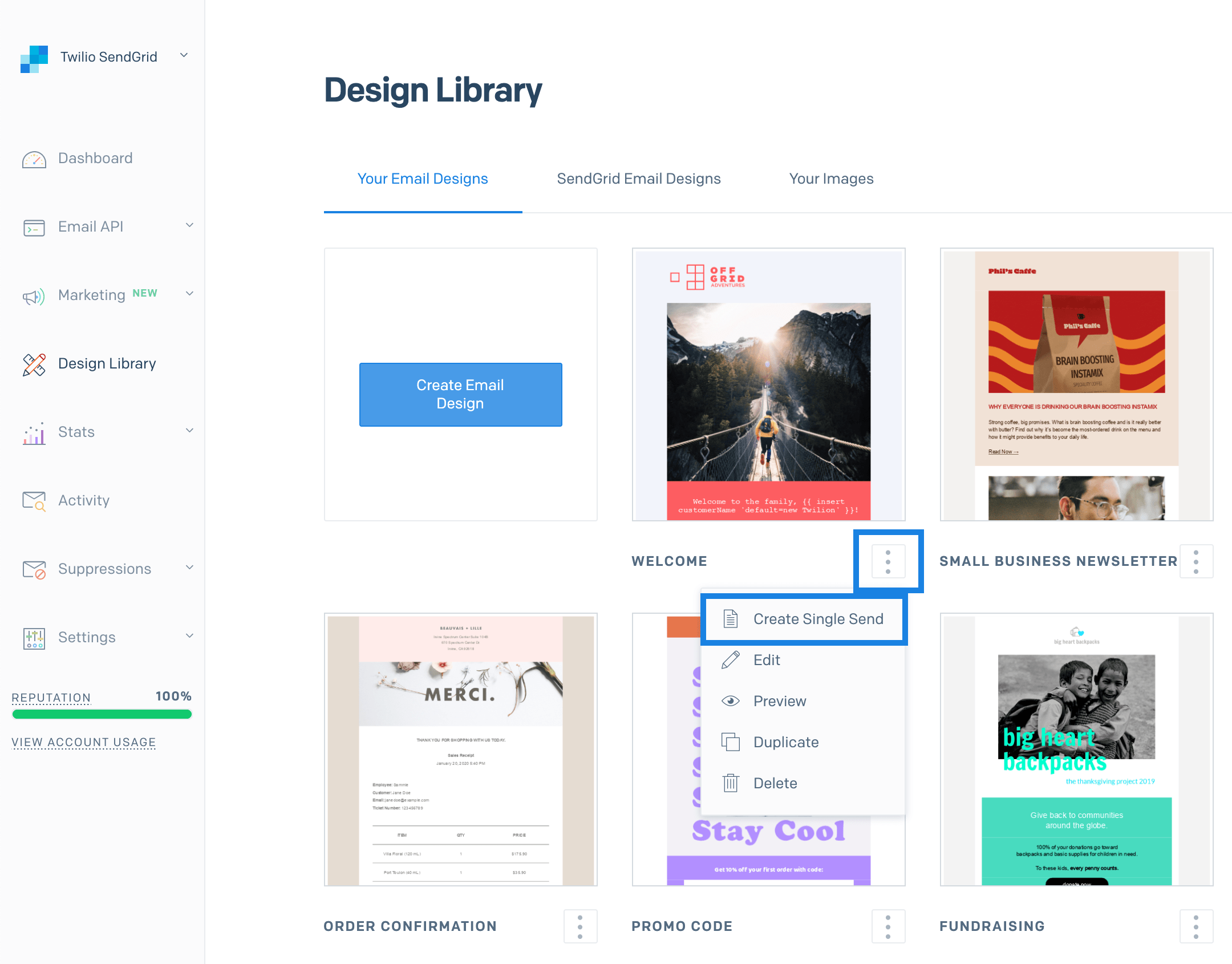Click the Create Email Design button
Viewport: 1232px width, 964px height.
click(460, 394)
